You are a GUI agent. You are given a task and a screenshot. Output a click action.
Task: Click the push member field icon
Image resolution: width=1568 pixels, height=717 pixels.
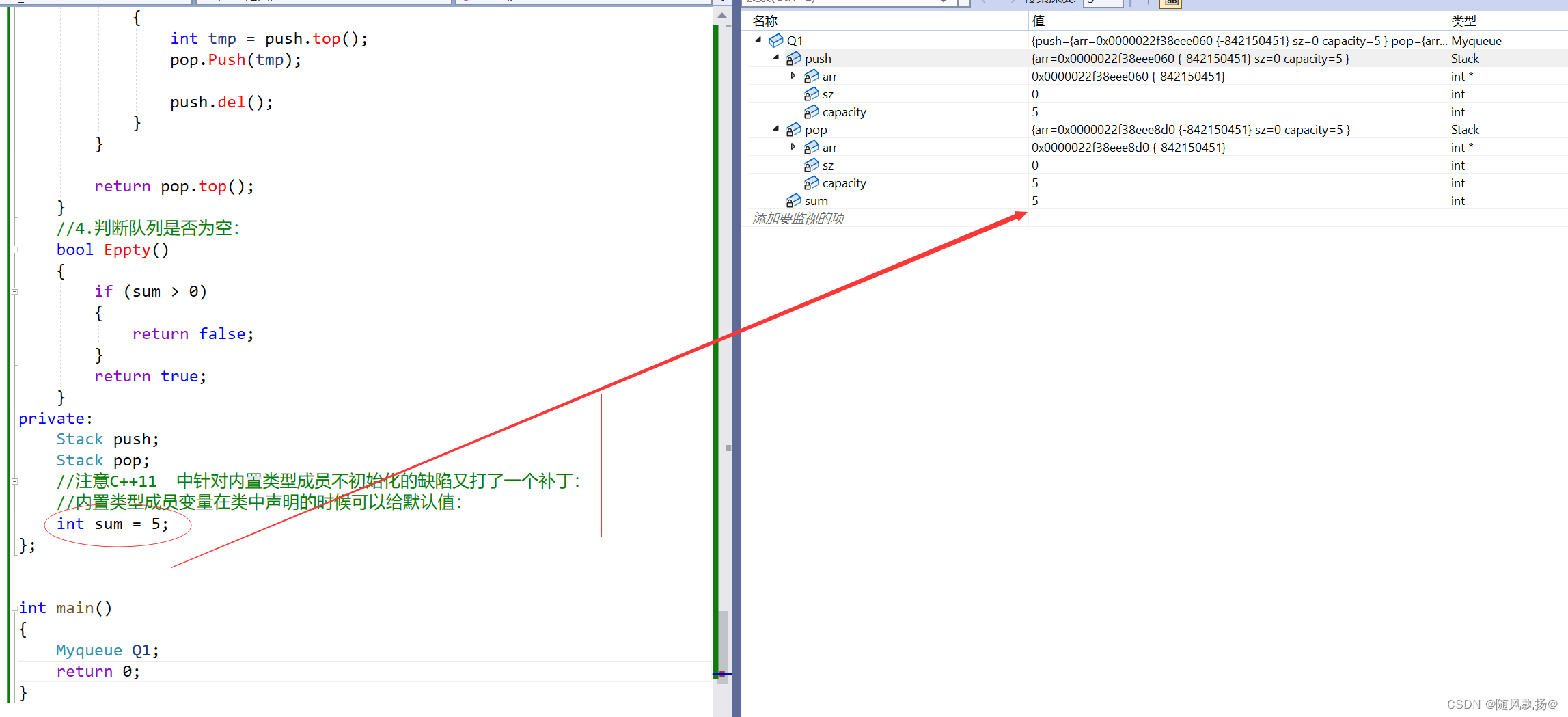793,59
